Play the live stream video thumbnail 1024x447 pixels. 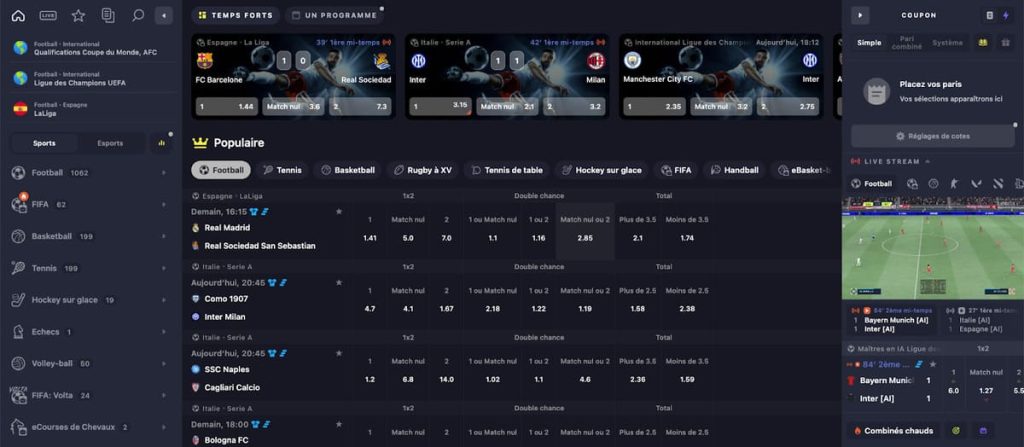pos(933,248)
